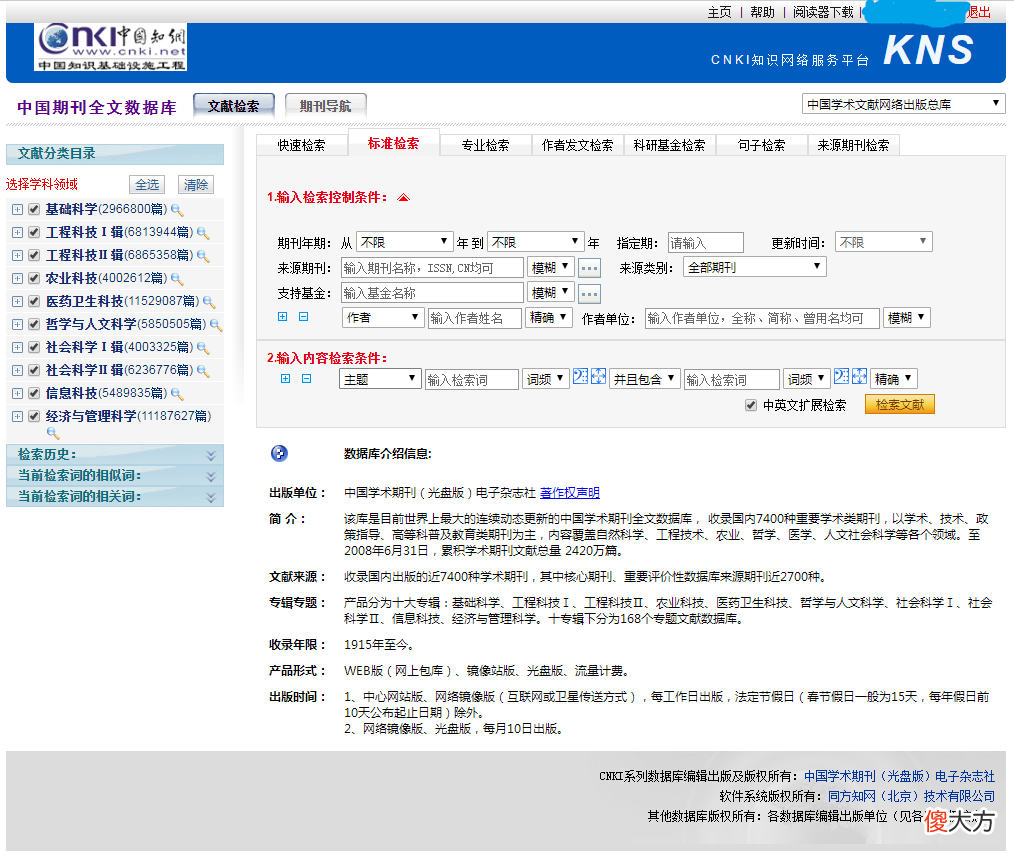Image resolution: width=1014 pixels, height=859 pixels.
Task: Click magnifier icon next to 工程科技Ⅰ辑
Action: coord(203,233)
